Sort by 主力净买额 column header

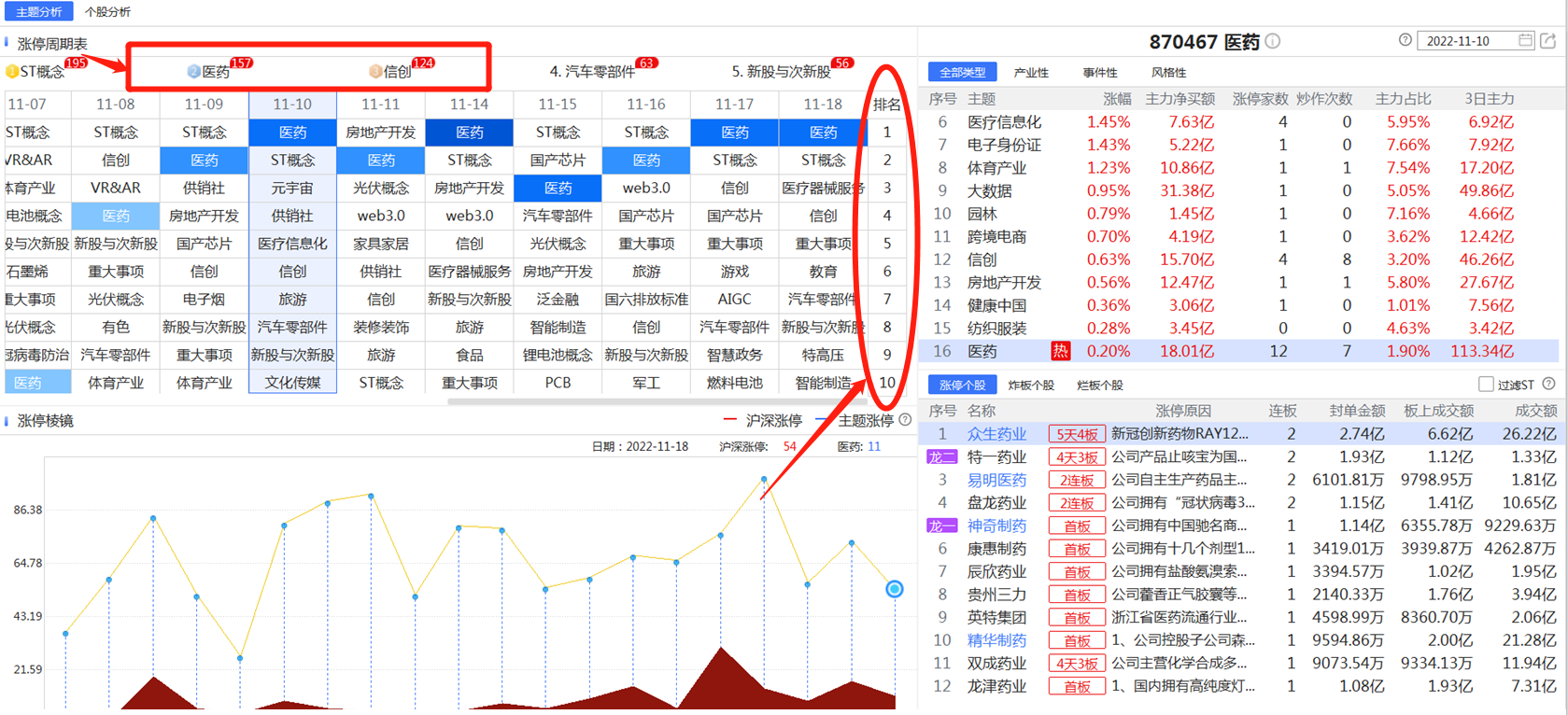(x=1180, y=98)
